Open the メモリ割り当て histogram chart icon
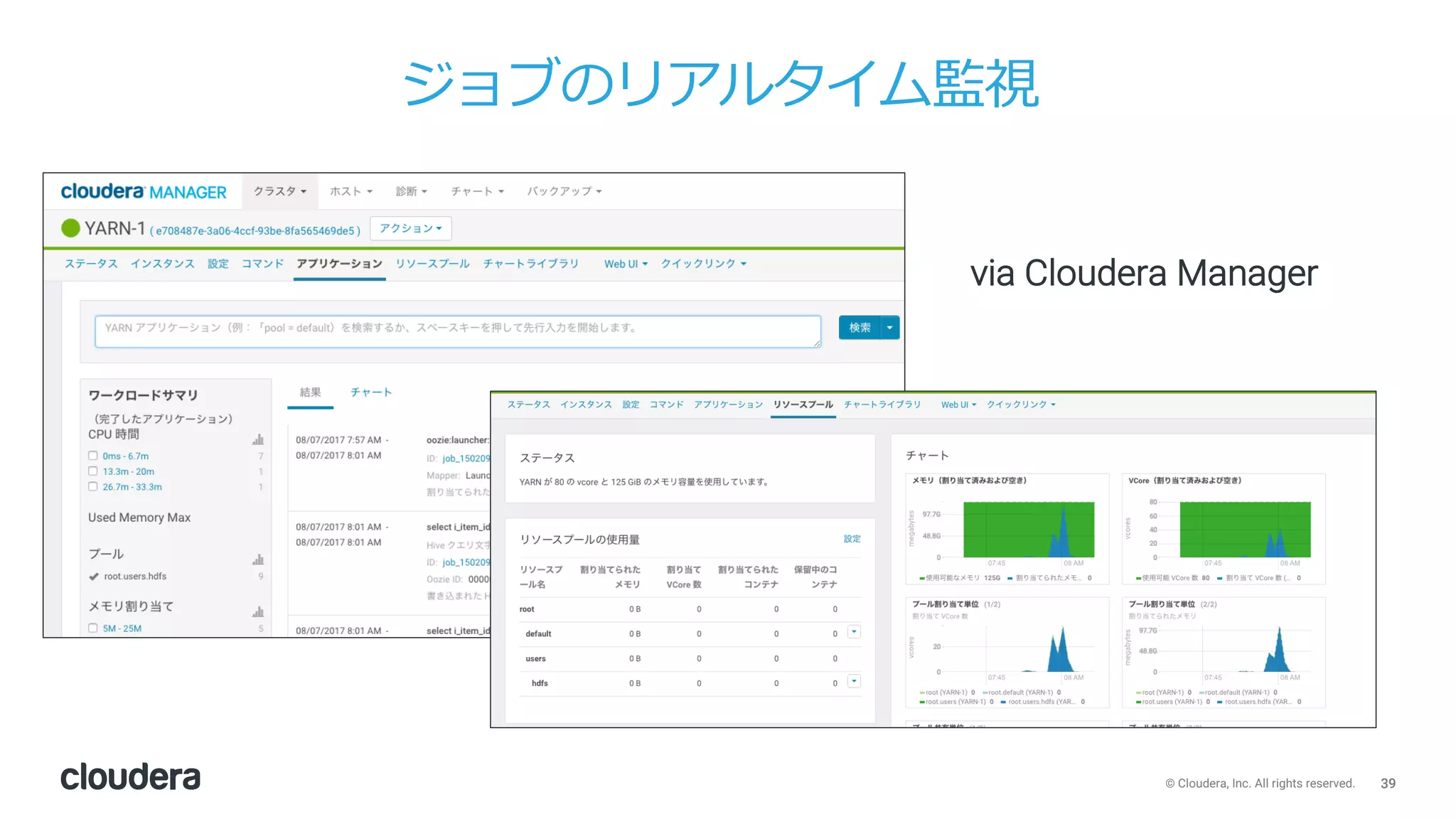 point(258,612)
